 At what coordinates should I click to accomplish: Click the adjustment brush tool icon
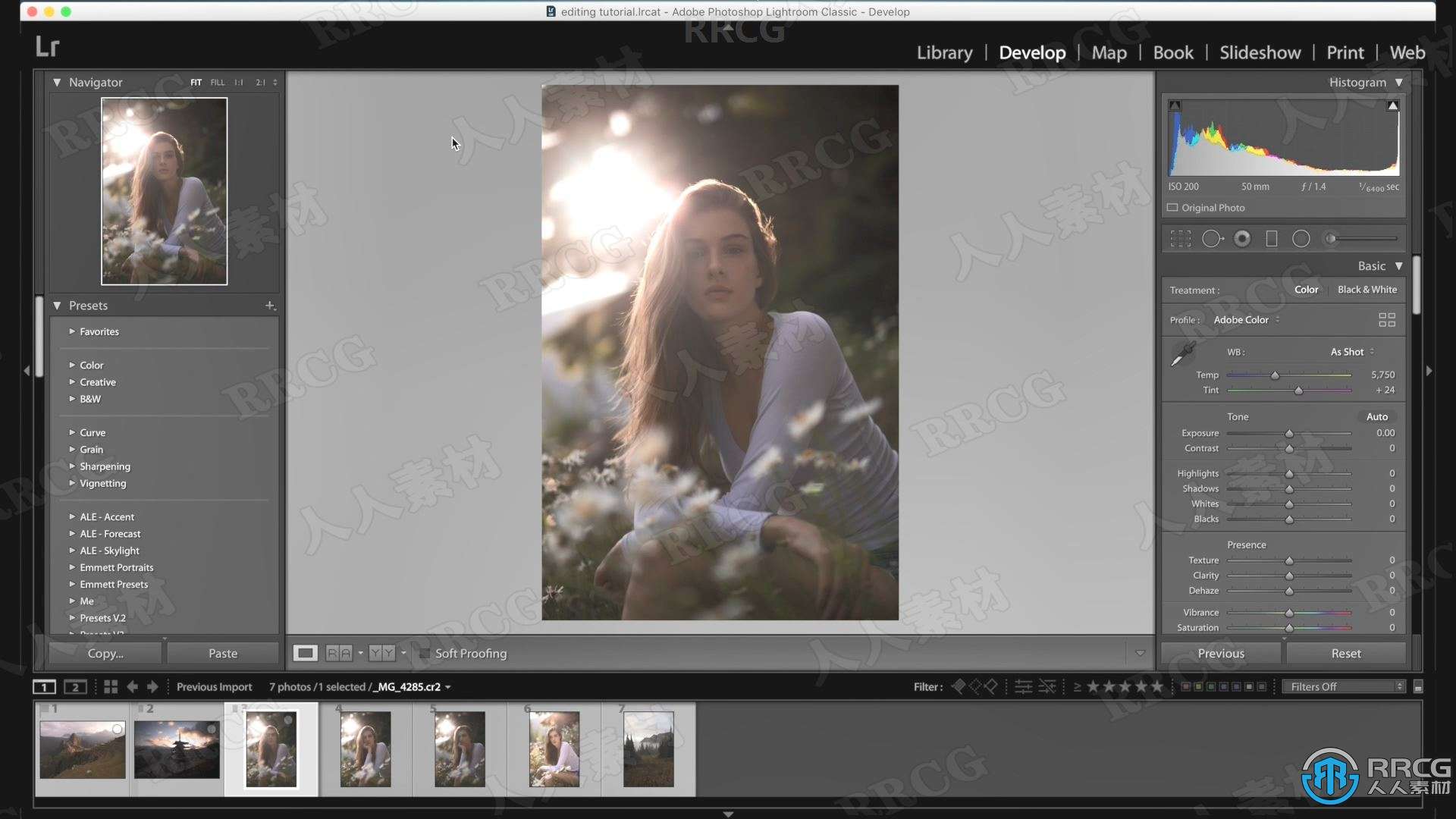(x=1332, y=238)
